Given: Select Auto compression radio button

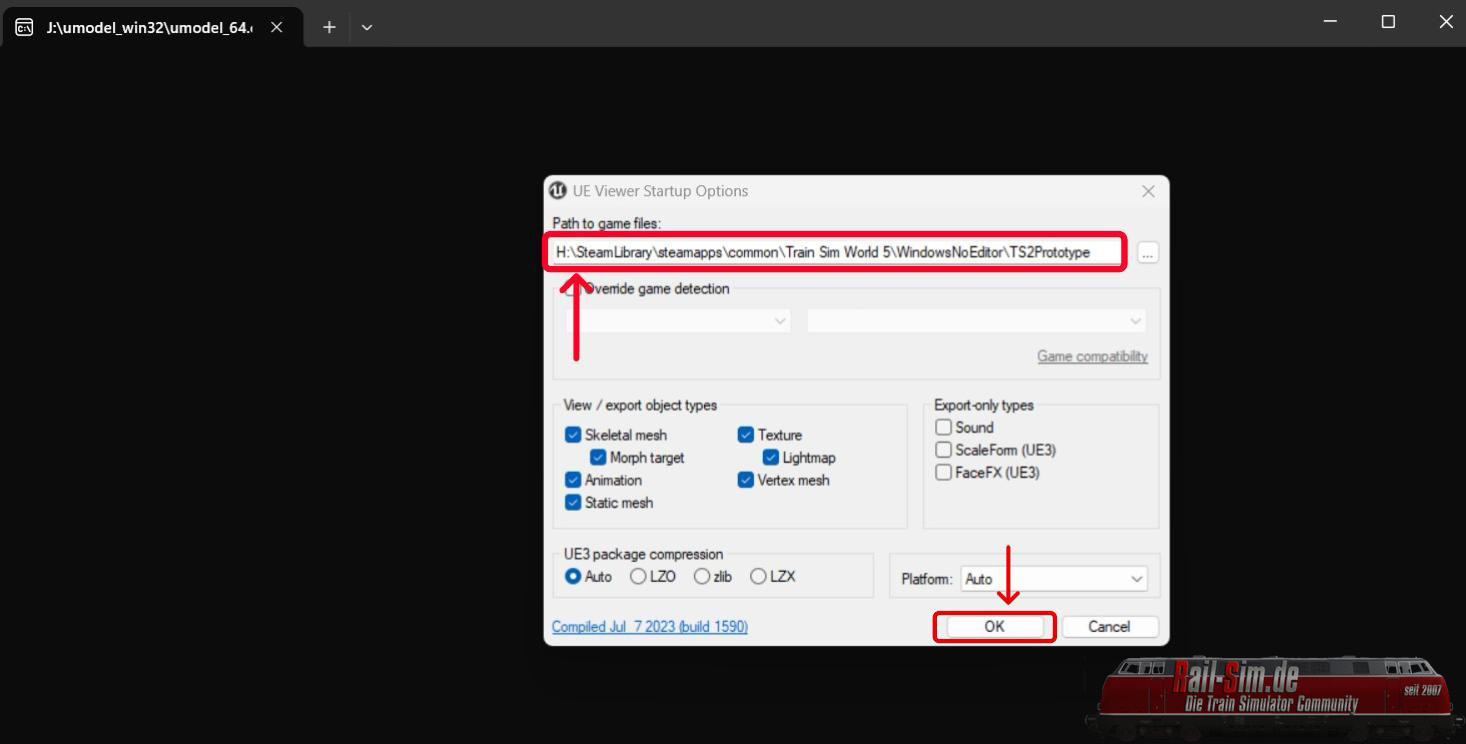Looking at the screenshot, I should pos(573,577).
